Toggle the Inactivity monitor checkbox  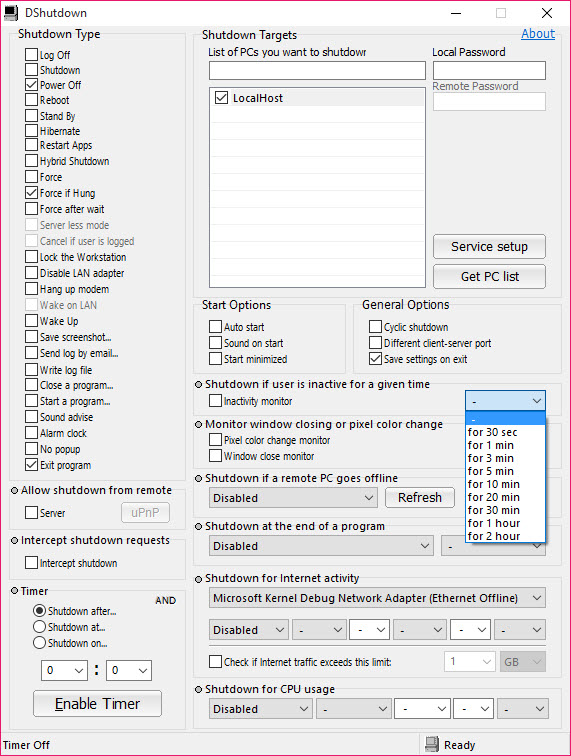tap(215, 401)
